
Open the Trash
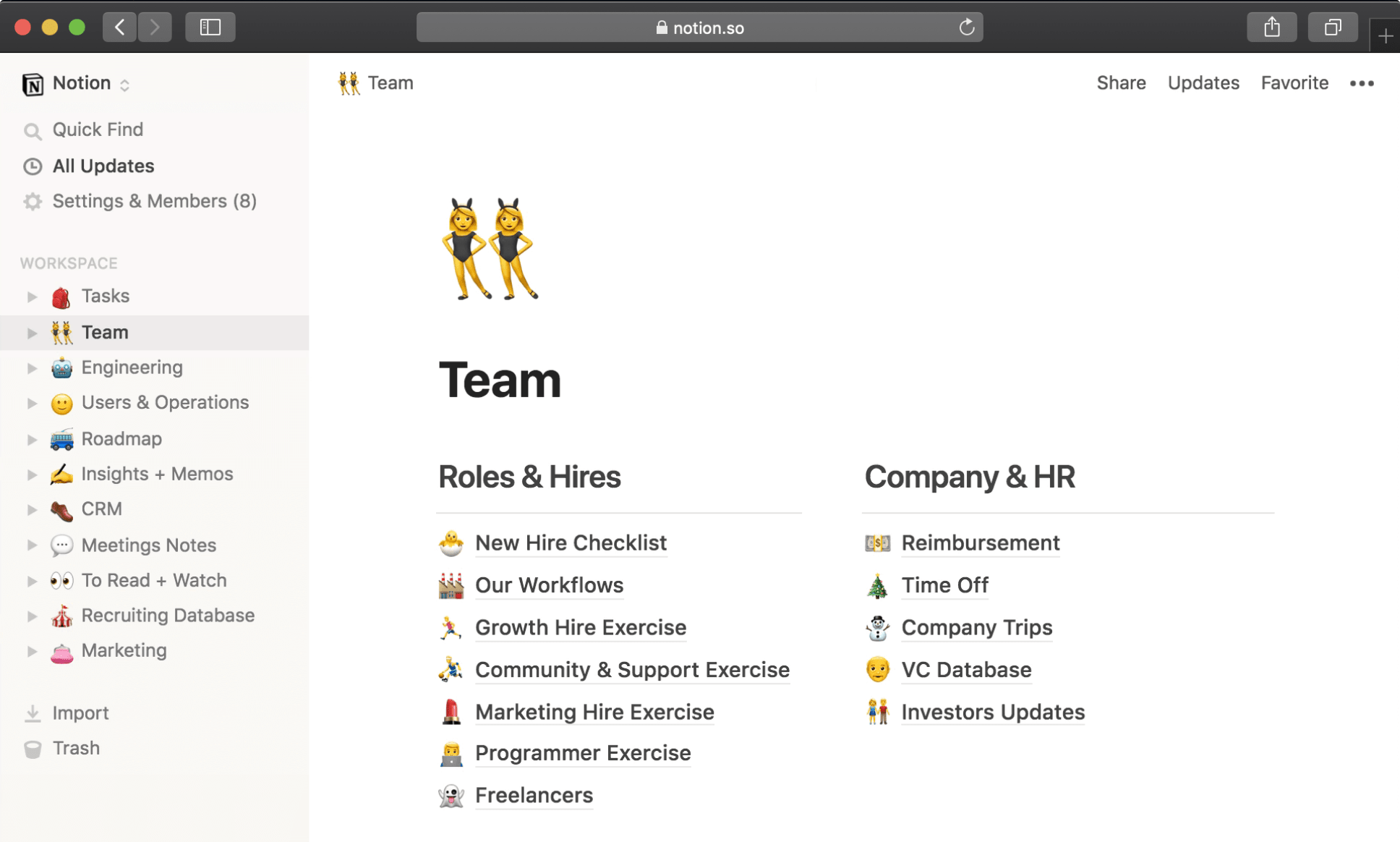click(77, 748)
